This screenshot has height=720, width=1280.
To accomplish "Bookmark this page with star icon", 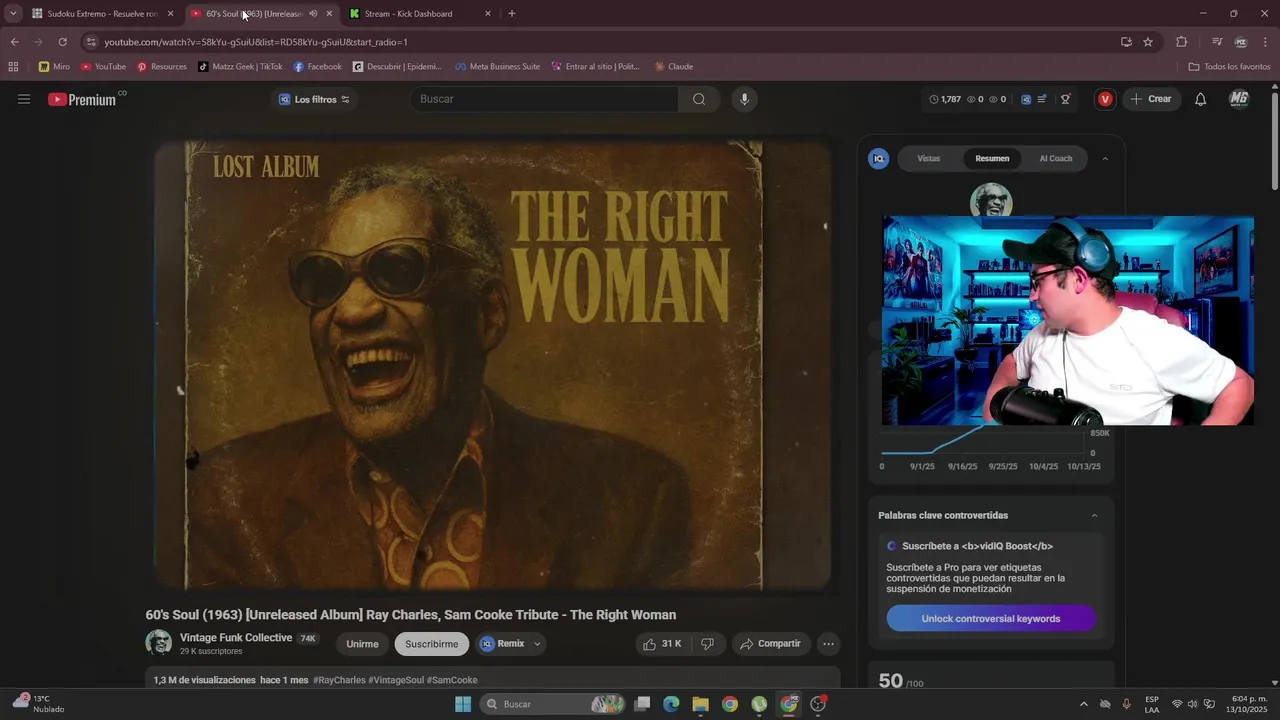I will 1148,42.
